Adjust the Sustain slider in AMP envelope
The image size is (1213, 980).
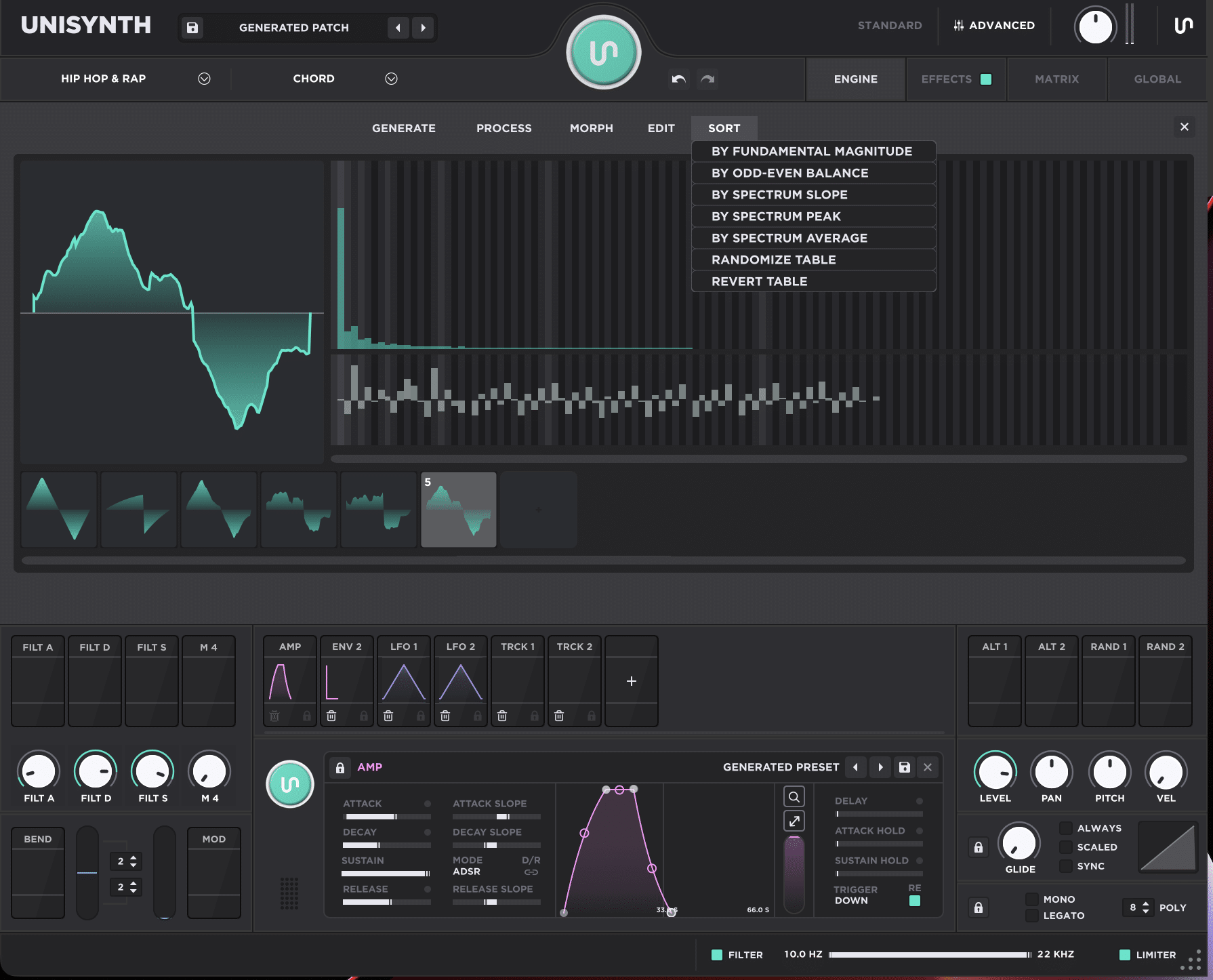[x=386, y=874]
